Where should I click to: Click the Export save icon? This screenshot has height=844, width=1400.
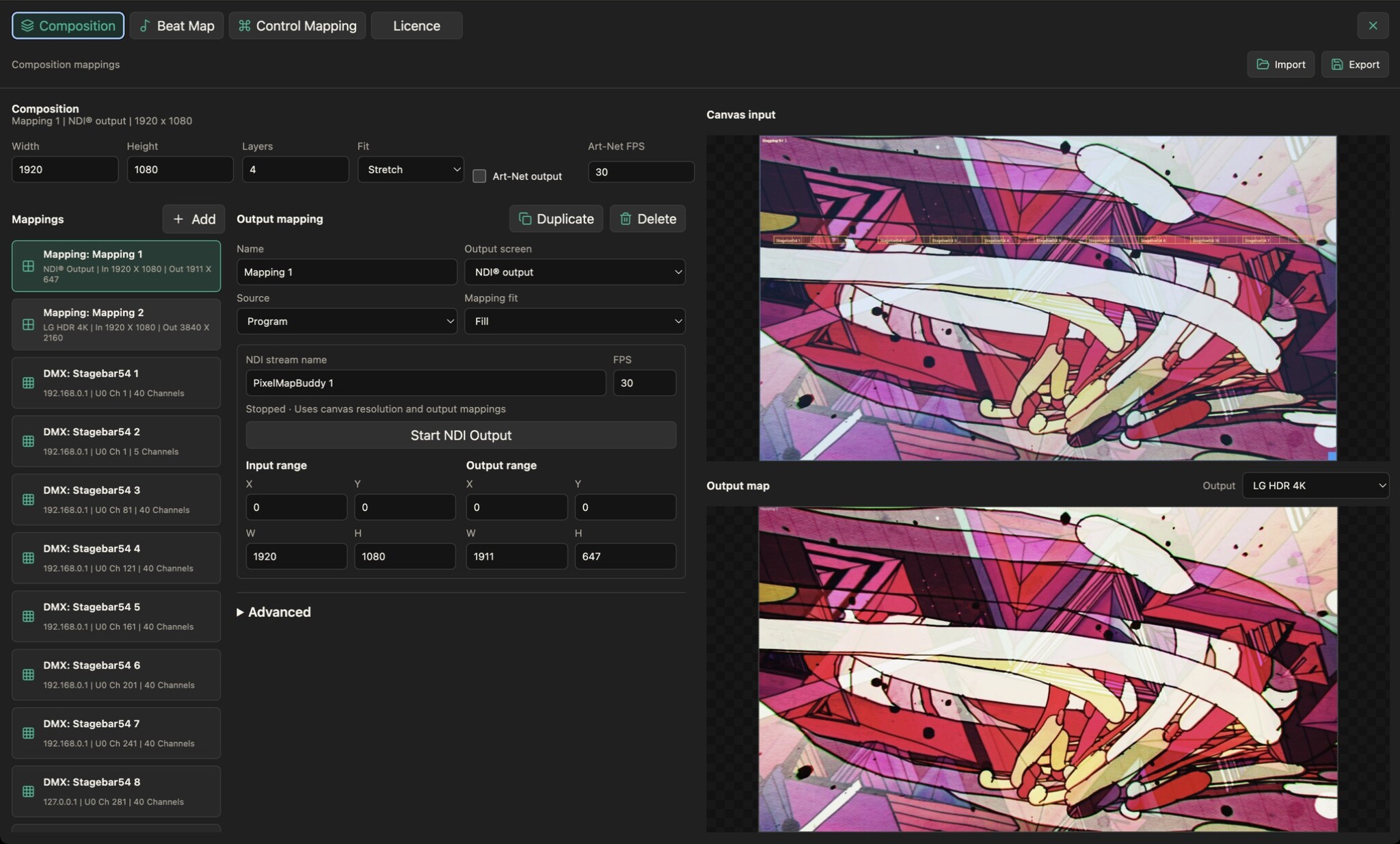(x=1337, y=64)
